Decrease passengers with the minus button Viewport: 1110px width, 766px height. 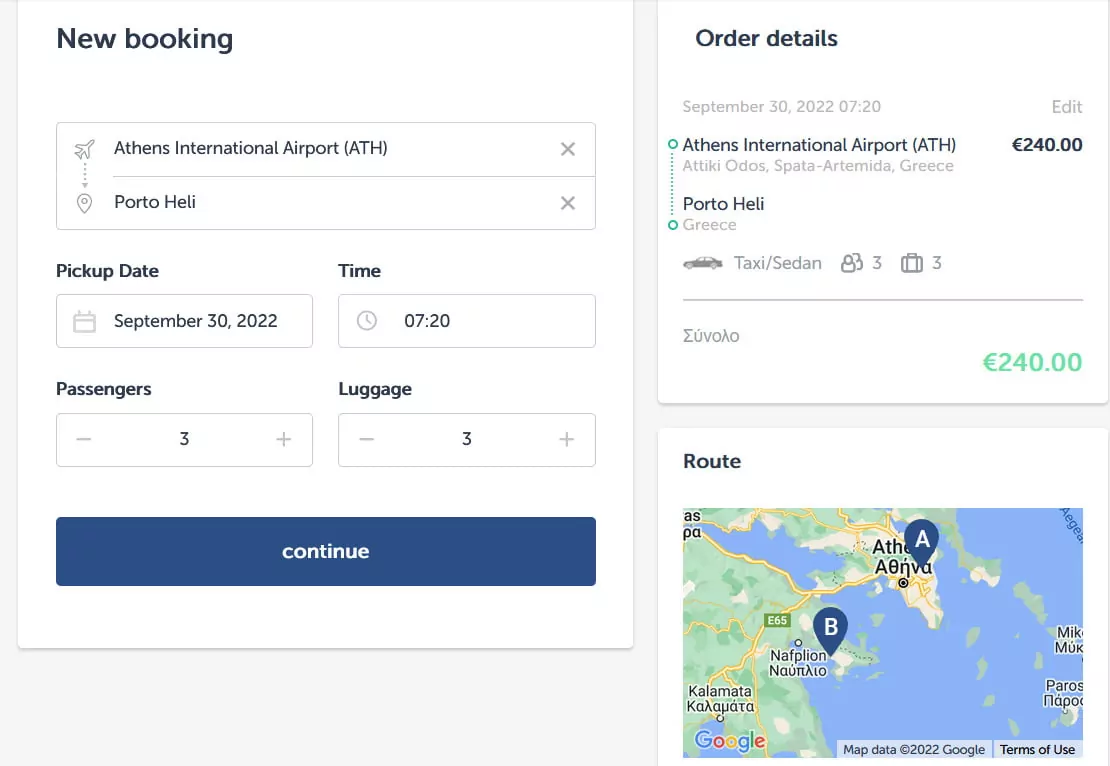pyautogui.click(x=84, y=440)
